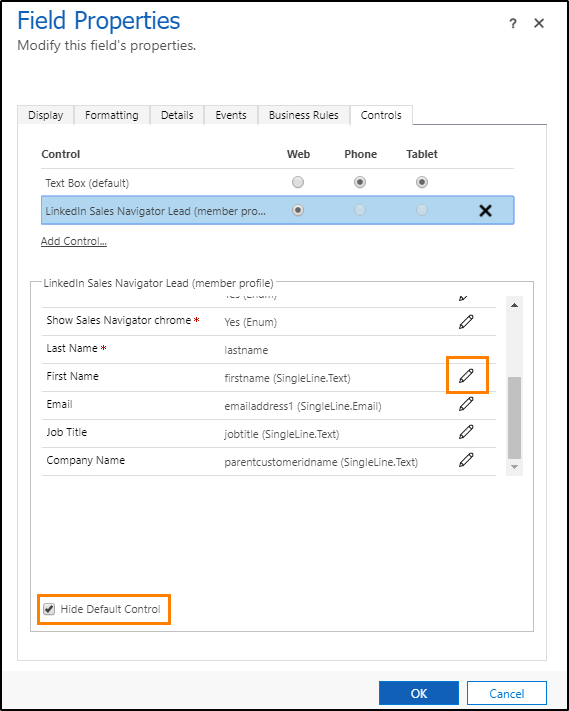Edit the First Name property binding

pyautogui.click(x=466, y=376)
